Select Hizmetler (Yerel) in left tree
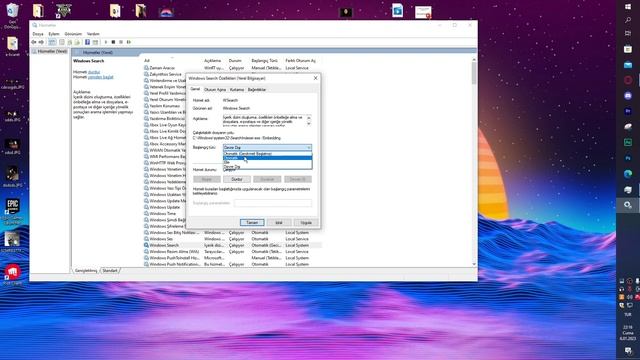This screenshot has height=360, width=640. [49, 51]
